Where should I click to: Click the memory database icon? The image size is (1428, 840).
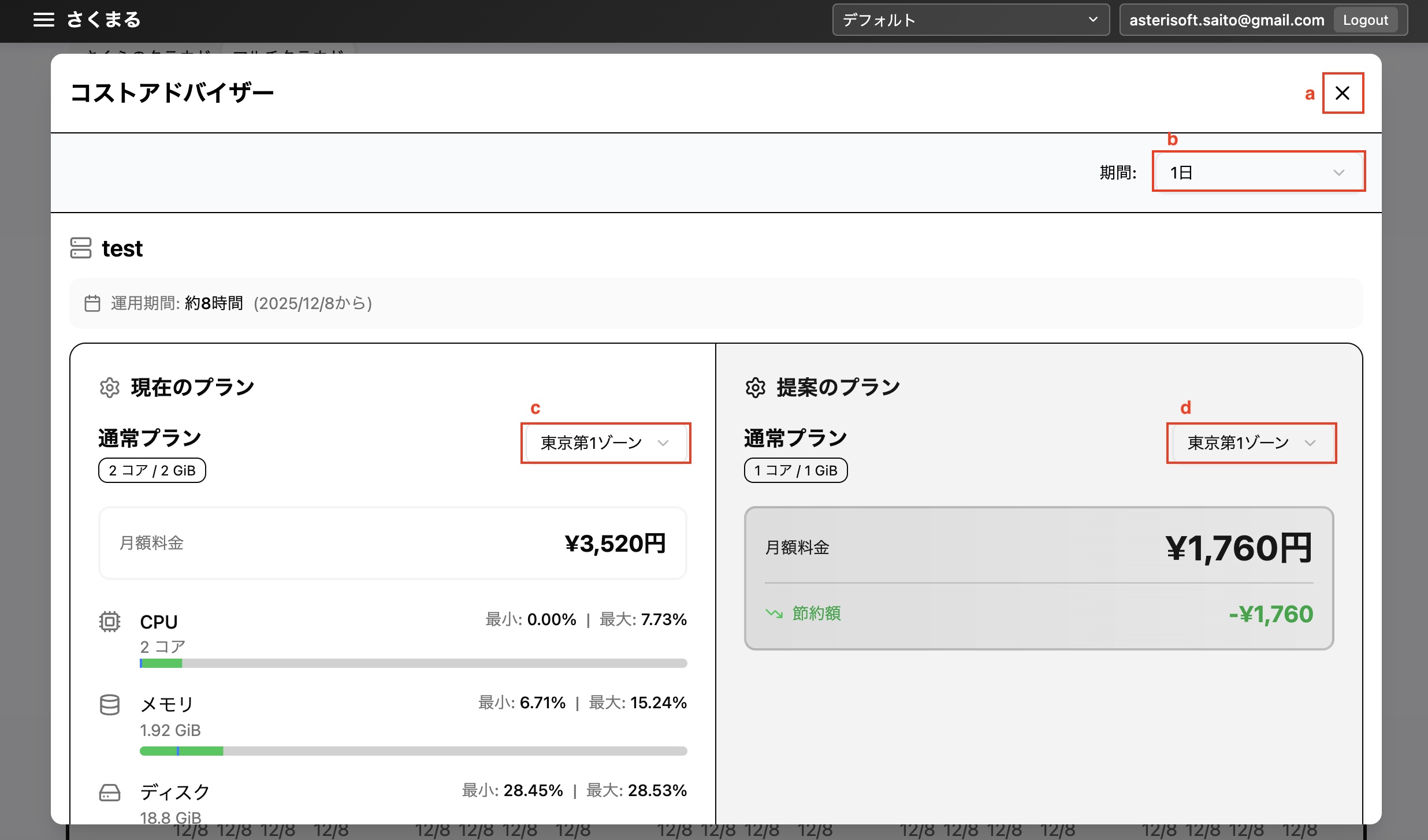pyautogui.click(x=110, y=705)
